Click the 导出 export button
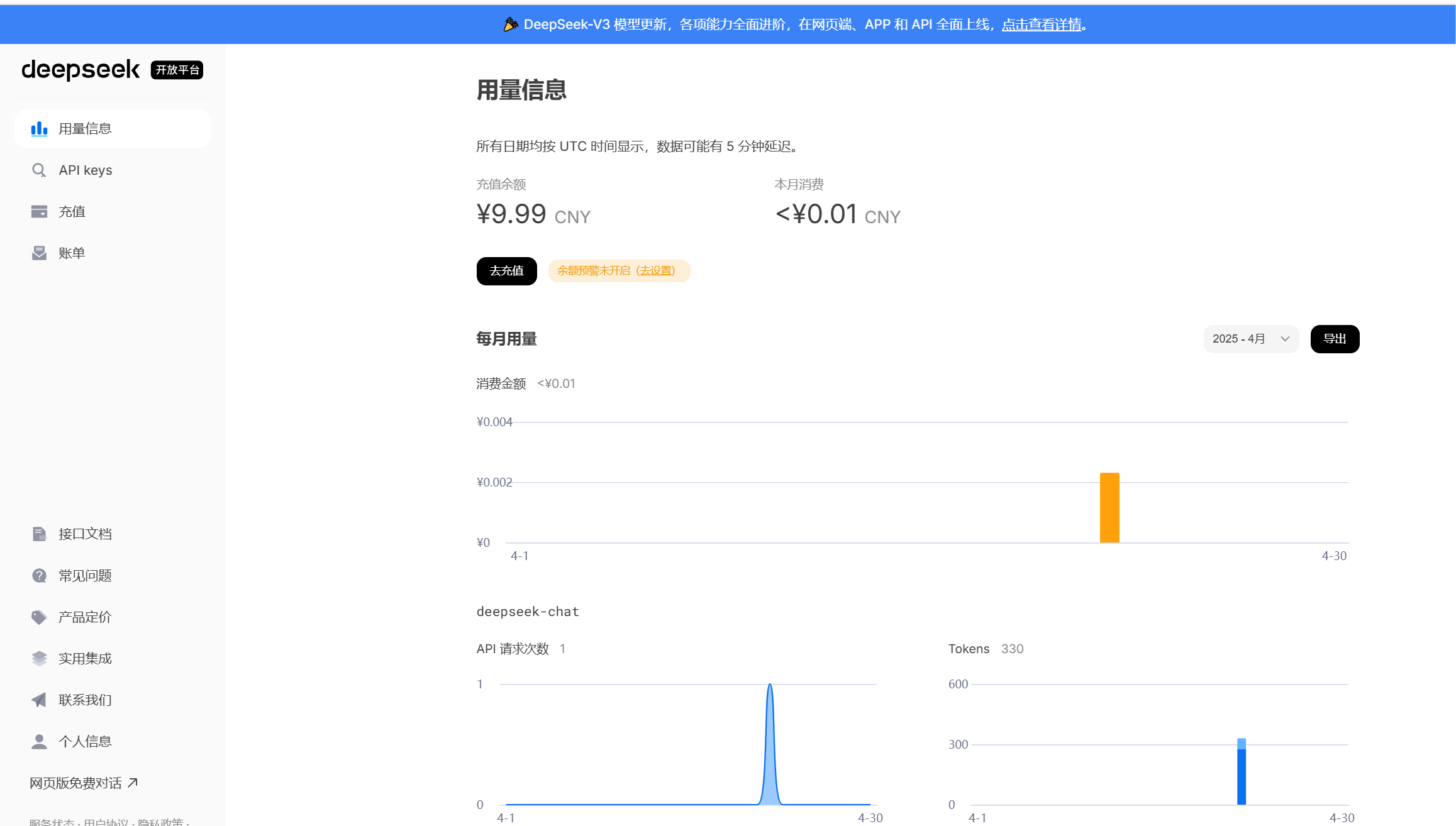 (x=1335, y=339)
